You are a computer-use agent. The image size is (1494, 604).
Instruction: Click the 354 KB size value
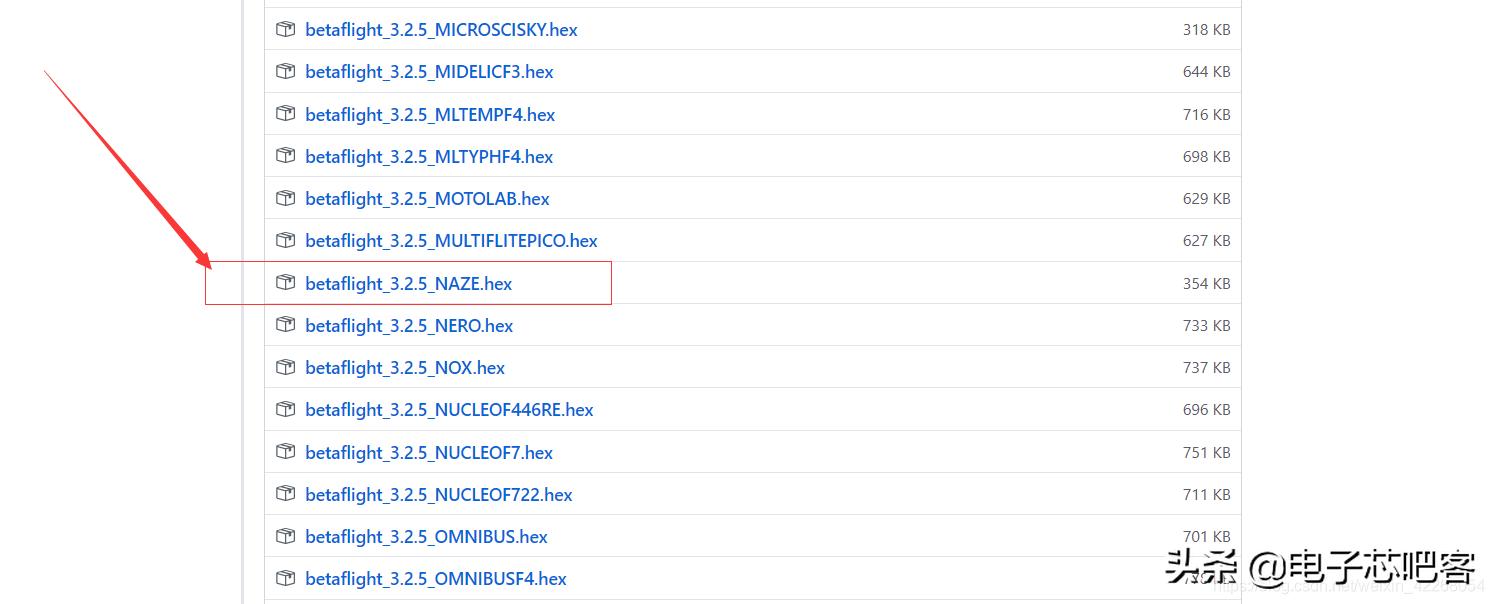tap(1206, 284)
